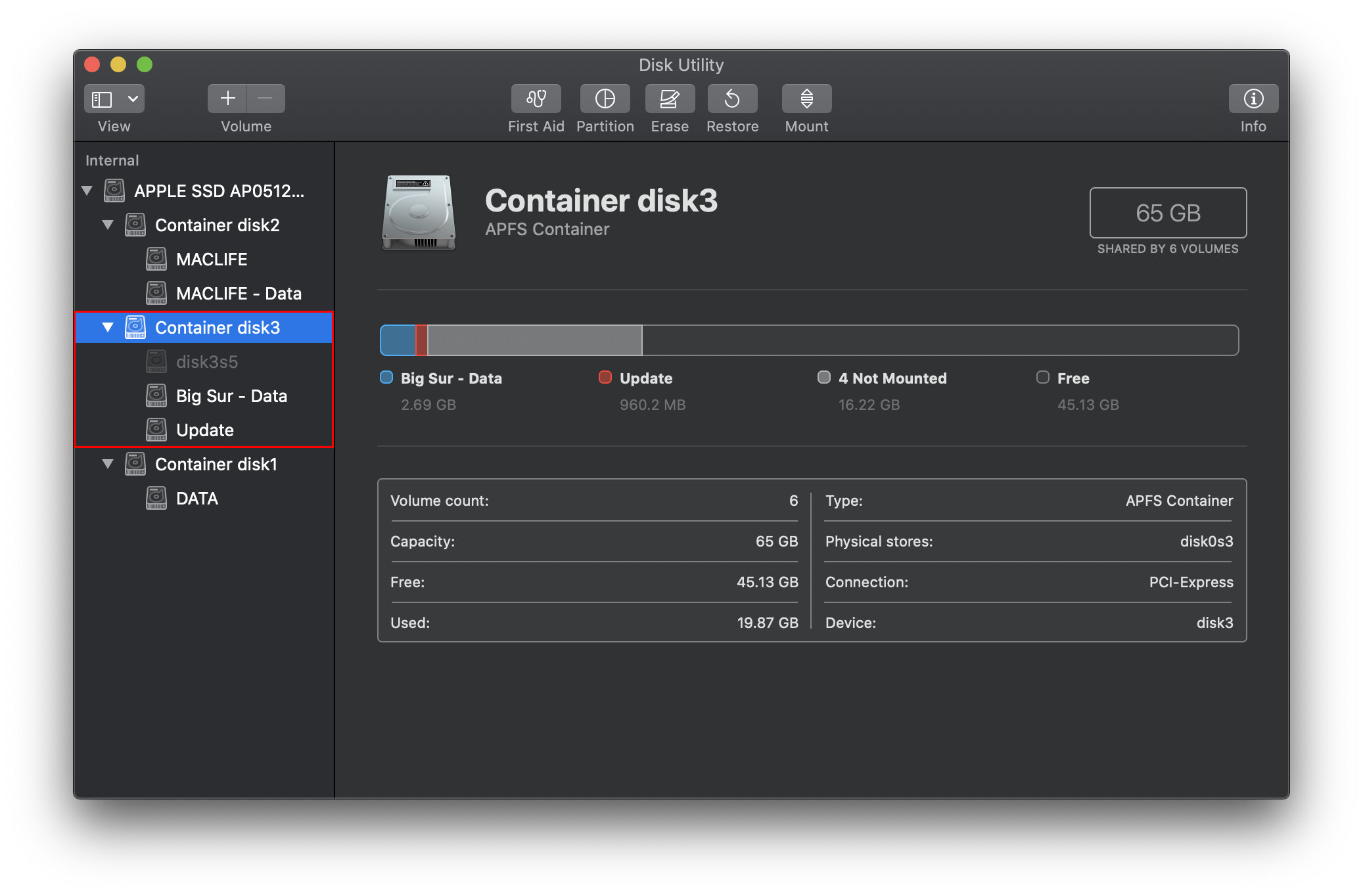The image size is (1363, 896).
Task: Collapse Container disk2 disclosure triangle
Action: [108, 225]
